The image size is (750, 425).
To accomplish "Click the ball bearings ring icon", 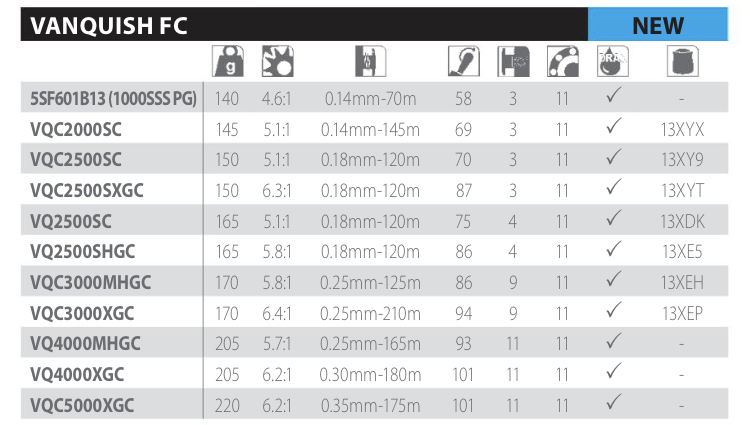I will [563, 63].
